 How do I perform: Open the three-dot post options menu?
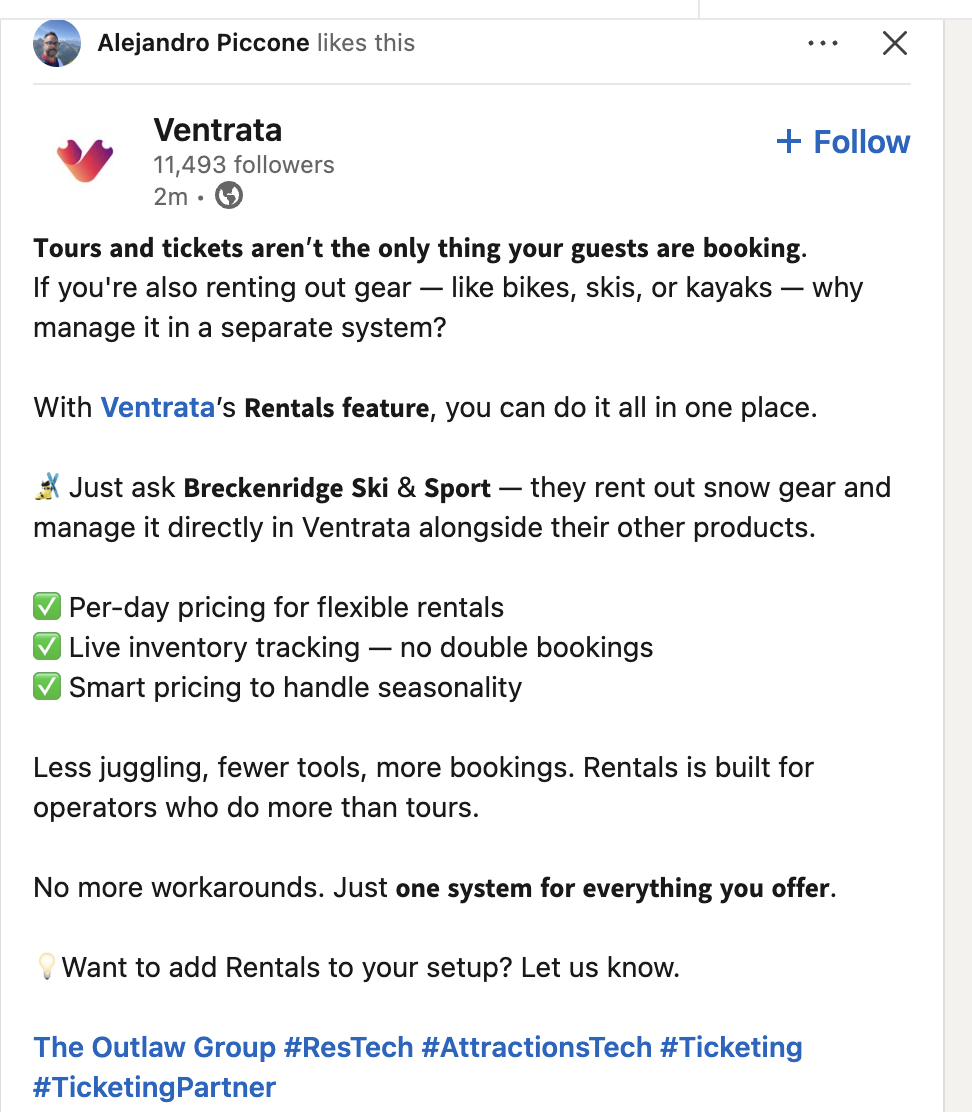[x=822, y=43]
